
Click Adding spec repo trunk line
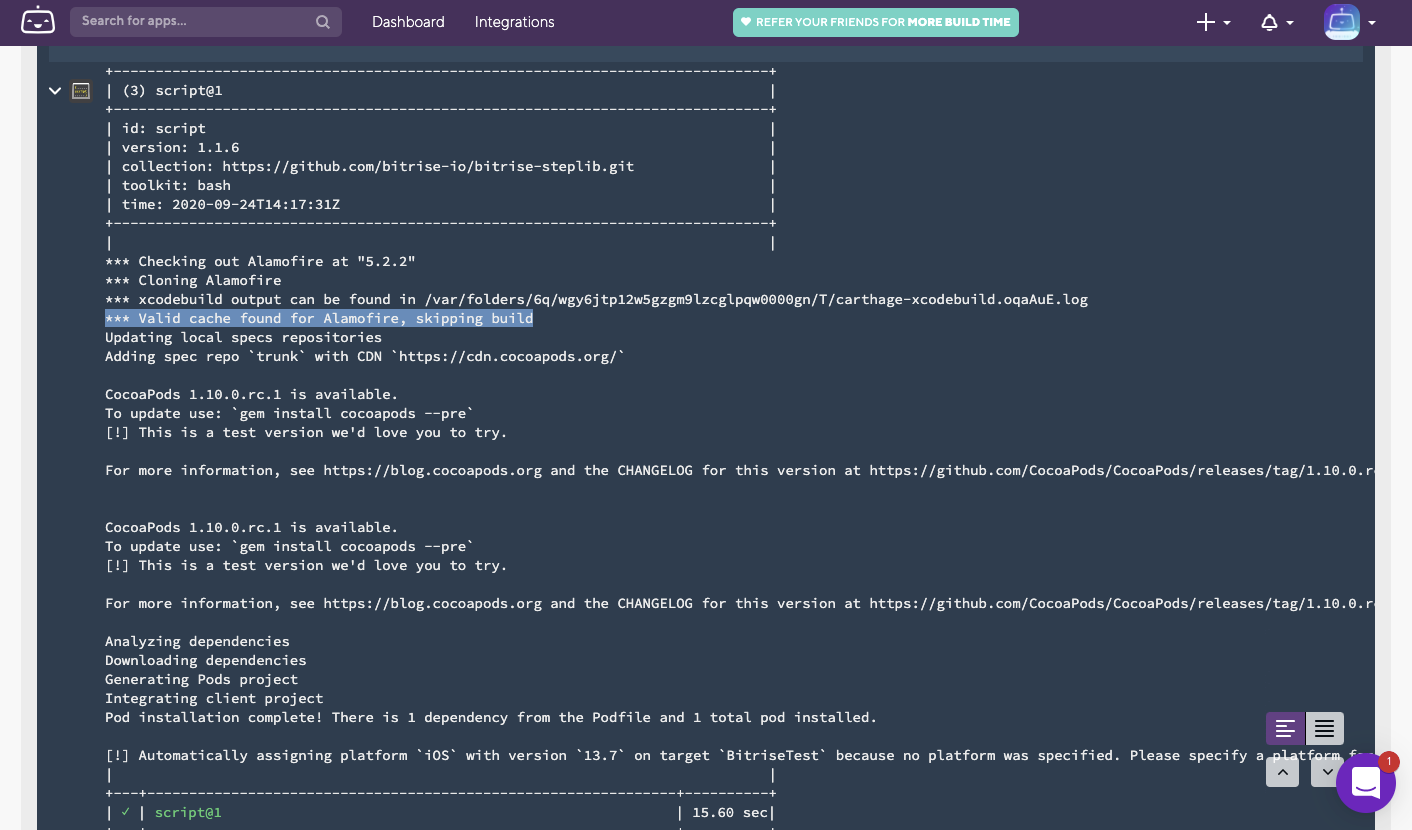365,357
